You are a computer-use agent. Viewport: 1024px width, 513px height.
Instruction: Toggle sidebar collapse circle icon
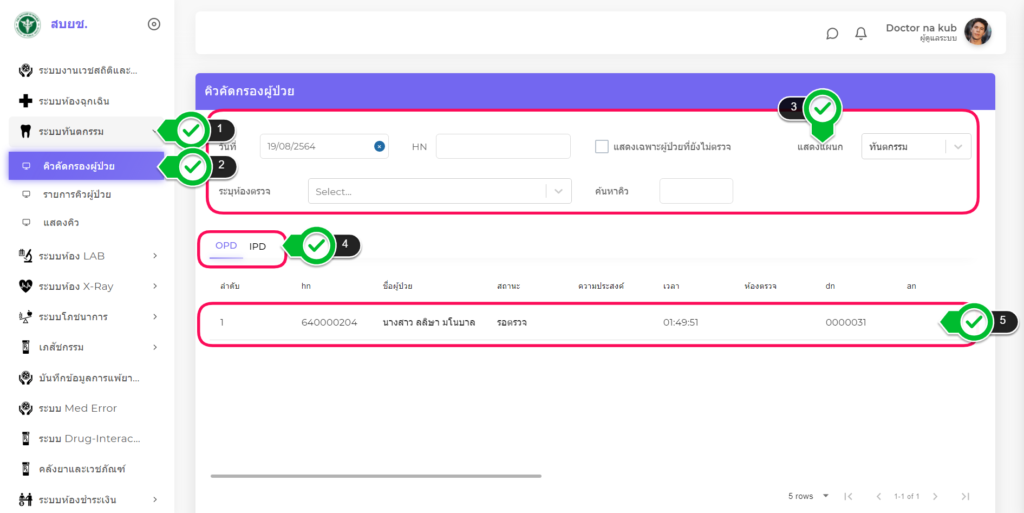click(x=154, y=24)
